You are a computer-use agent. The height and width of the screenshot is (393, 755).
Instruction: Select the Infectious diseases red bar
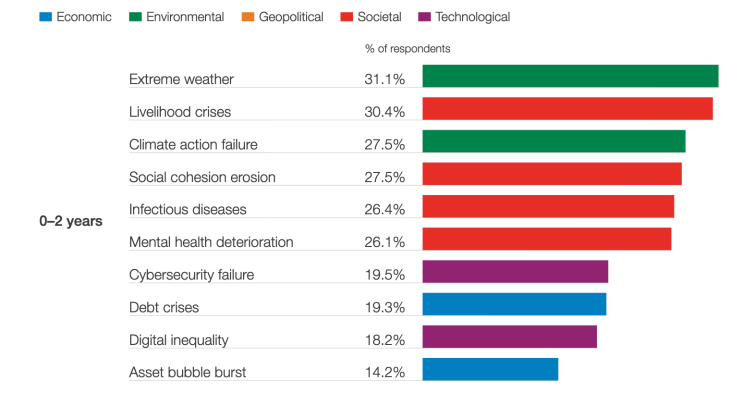pos(548,206)
